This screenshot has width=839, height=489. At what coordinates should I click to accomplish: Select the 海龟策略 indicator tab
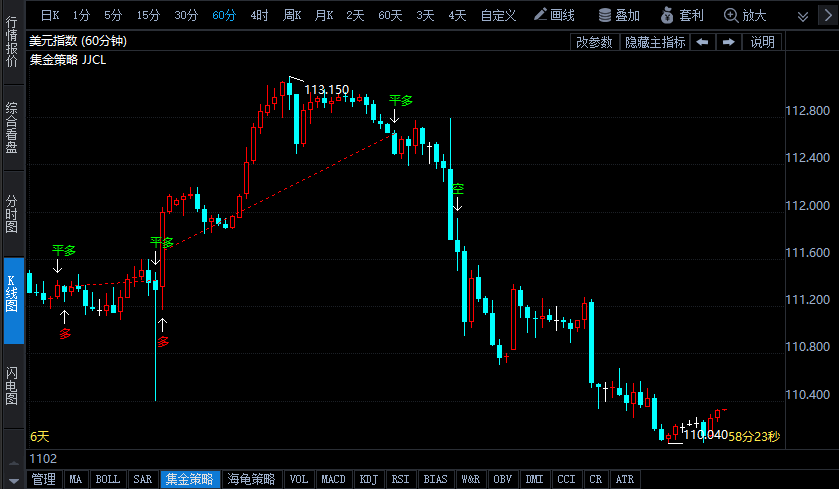coord(251,479)
